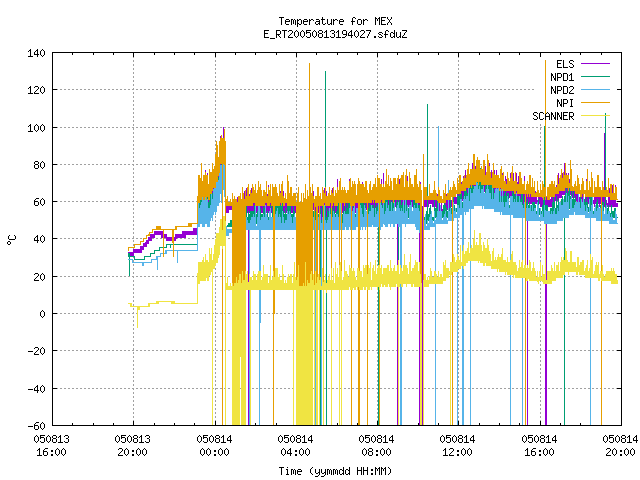Click the purple ELS legend line sample

tap(595, 64)
